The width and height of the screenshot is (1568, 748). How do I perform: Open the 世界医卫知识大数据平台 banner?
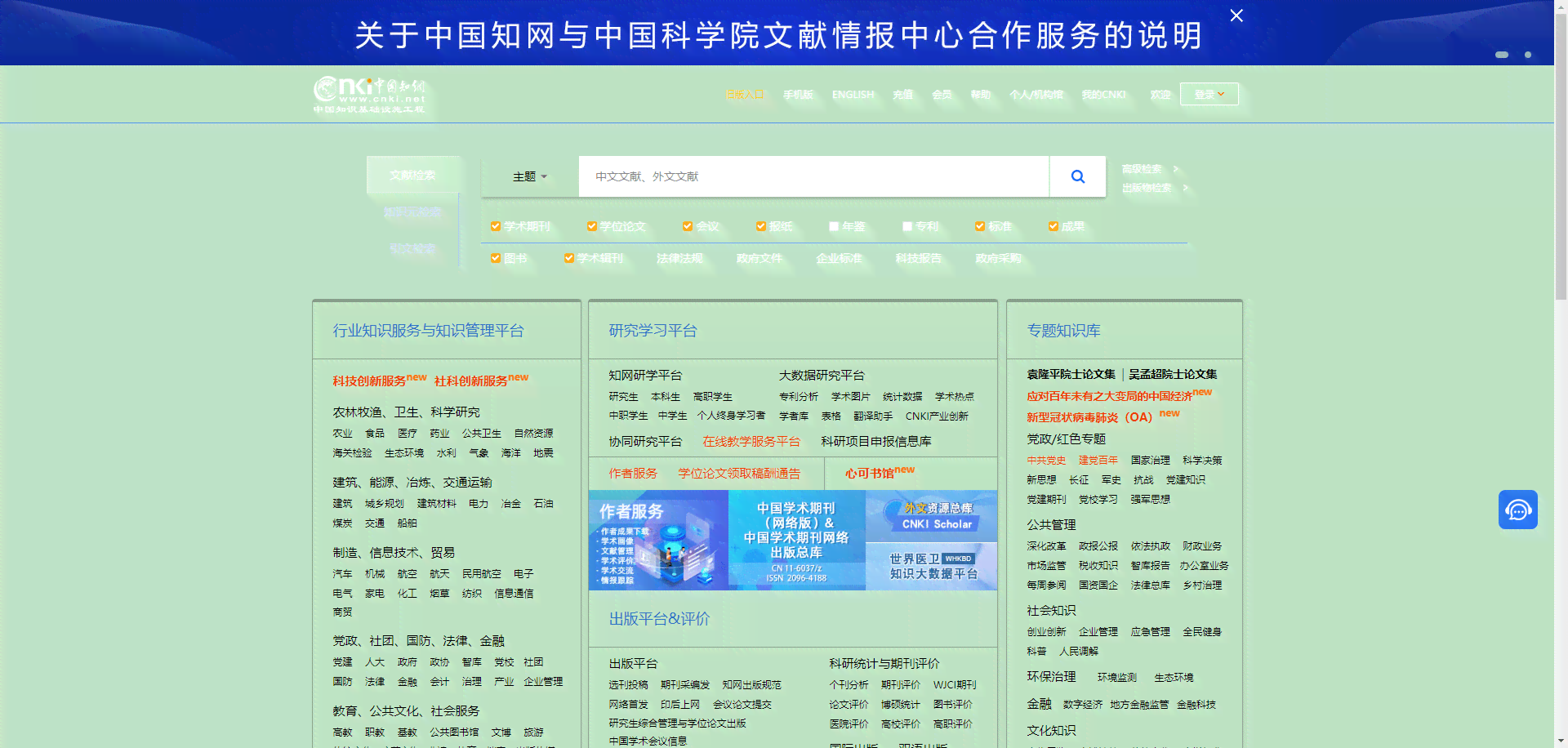click(x=932, y=566)
